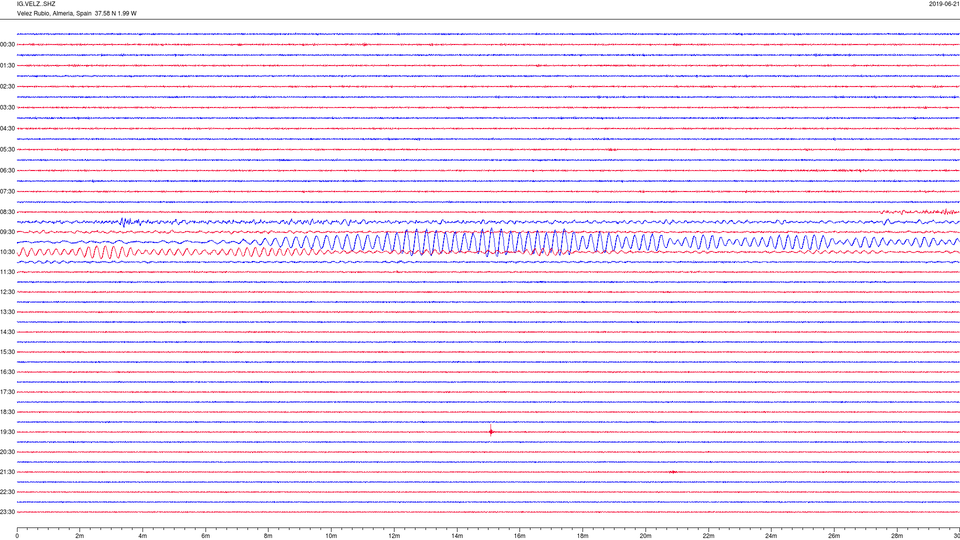The width and height of the screenshot is (960, 540).
Task: Click the 10m axis tick label
Action: (x=331, y=536)
